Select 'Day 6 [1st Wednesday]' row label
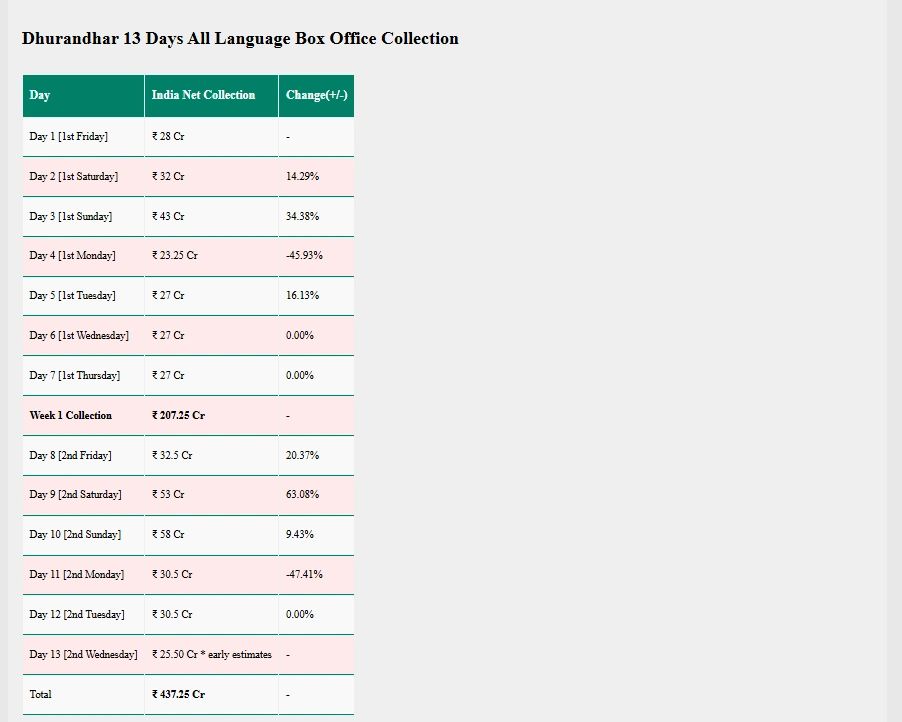 (79, 336)
